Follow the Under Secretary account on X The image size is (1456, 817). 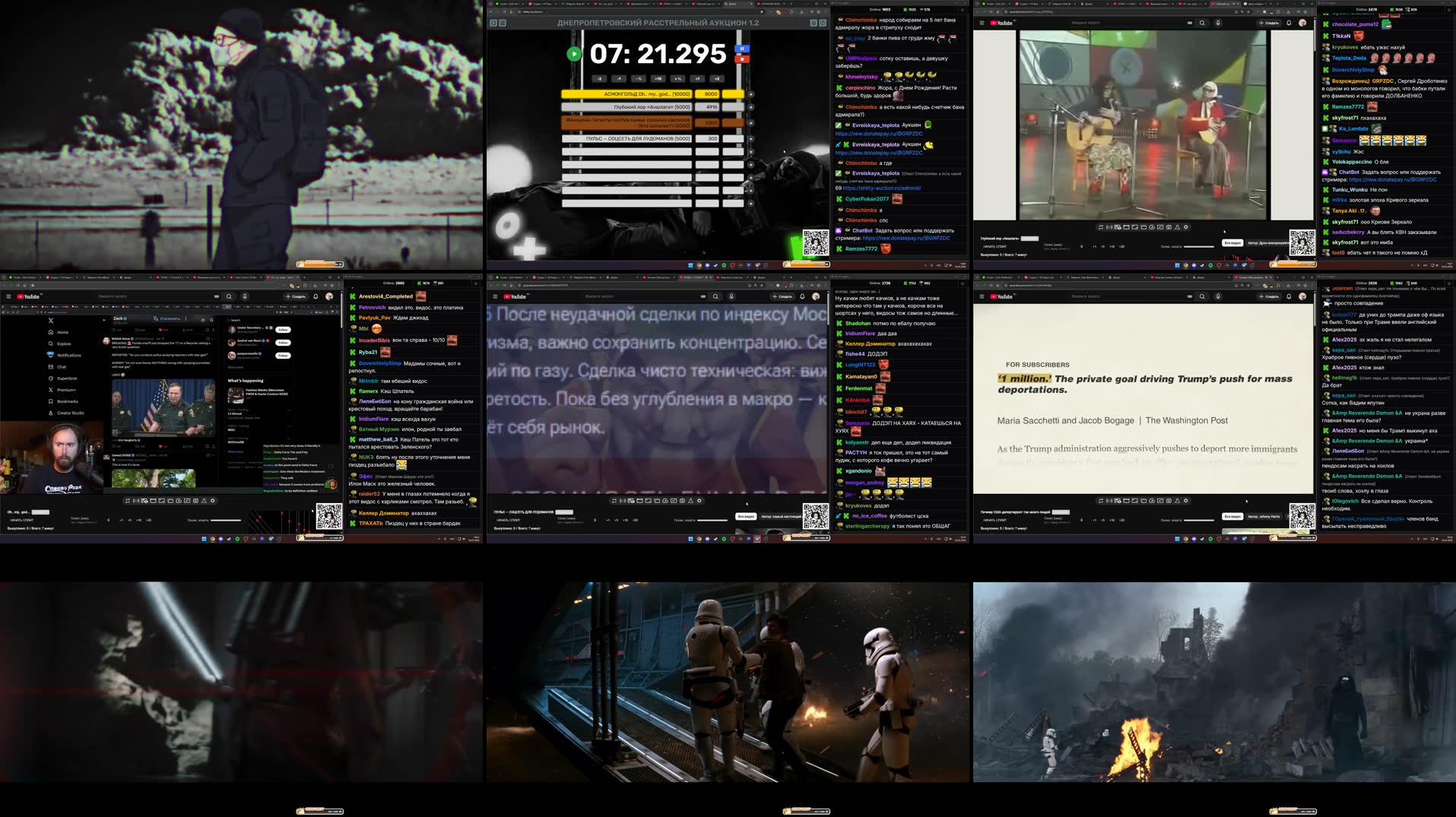(x=284, y=330)
